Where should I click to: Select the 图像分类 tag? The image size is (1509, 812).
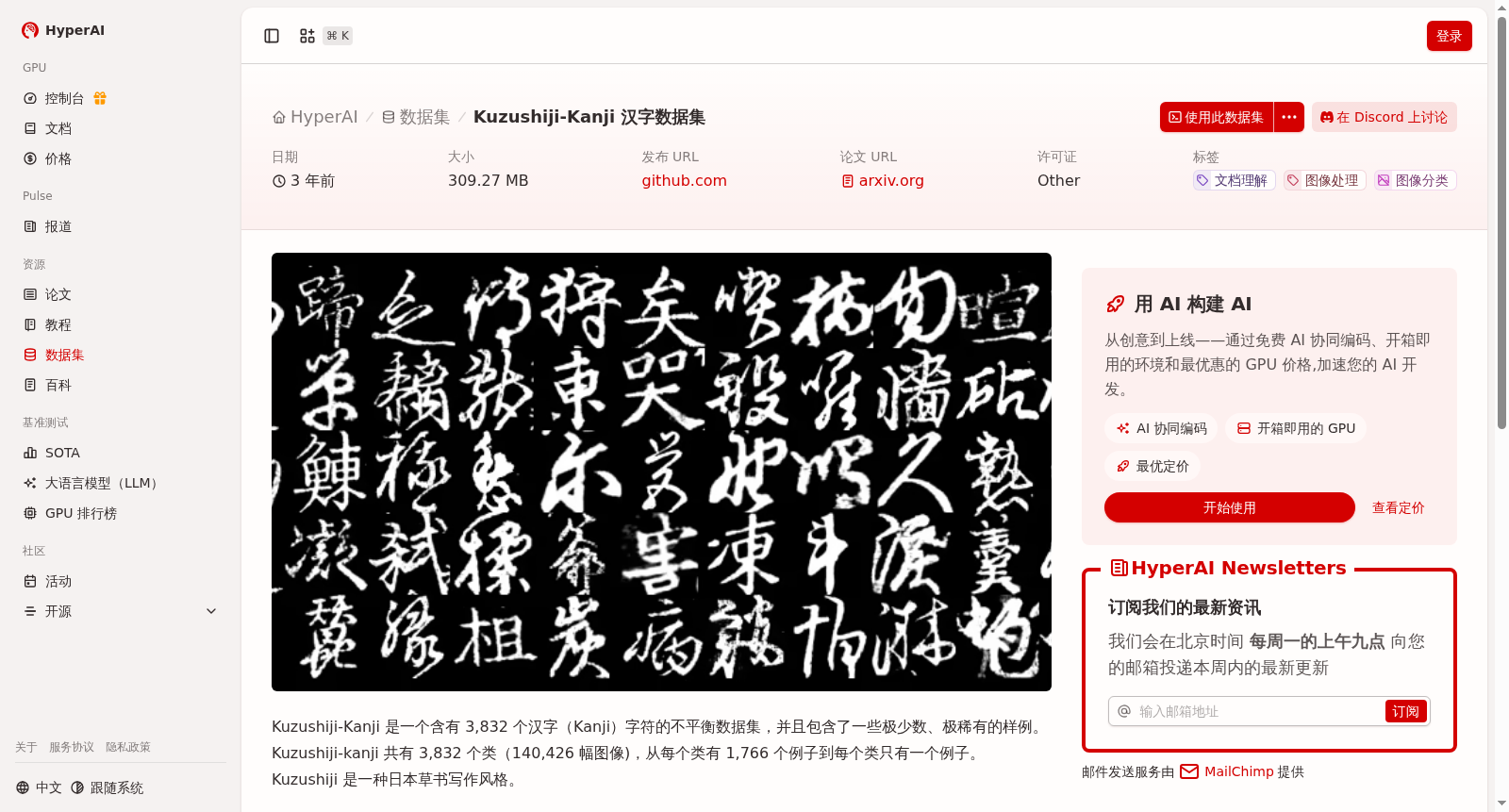(x=1415, y=180)
